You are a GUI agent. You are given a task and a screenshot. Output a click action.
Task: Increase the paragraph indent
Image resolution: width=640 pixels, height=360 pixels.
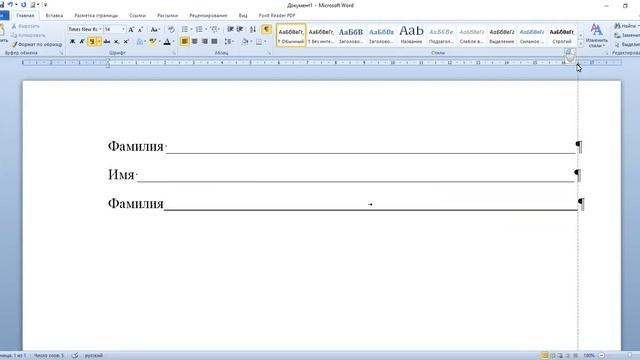[x=240, y=29]
